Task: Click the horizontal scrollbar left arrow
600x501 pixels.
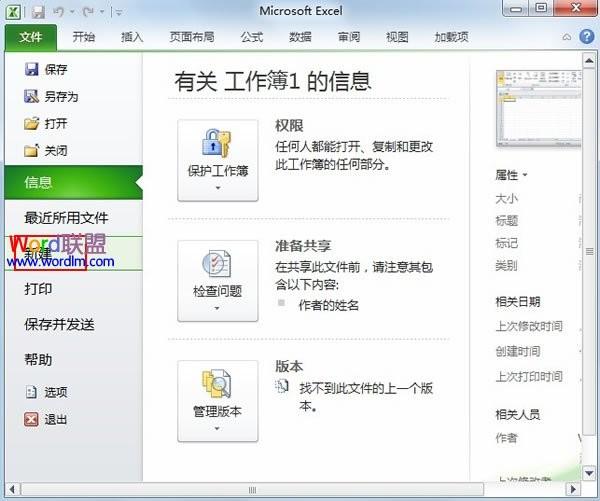Action: click(x=12, y=490)
